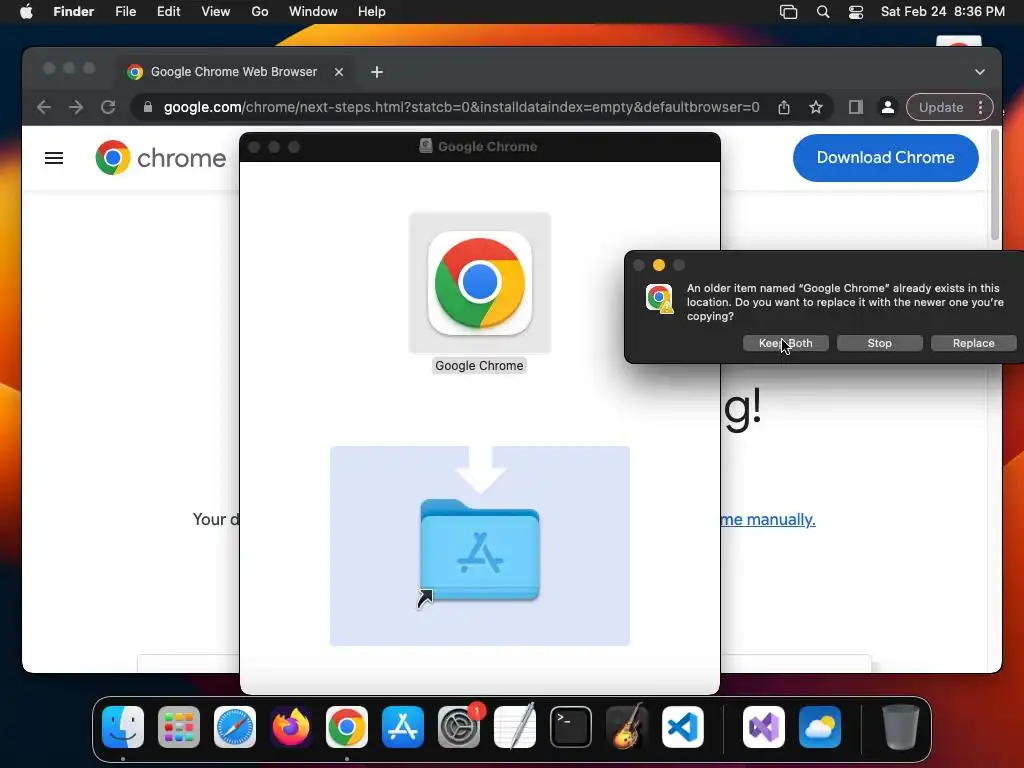Screen dimensions: 1024x768
Task: Open the Window menu
Action: (x=313, y=12)
